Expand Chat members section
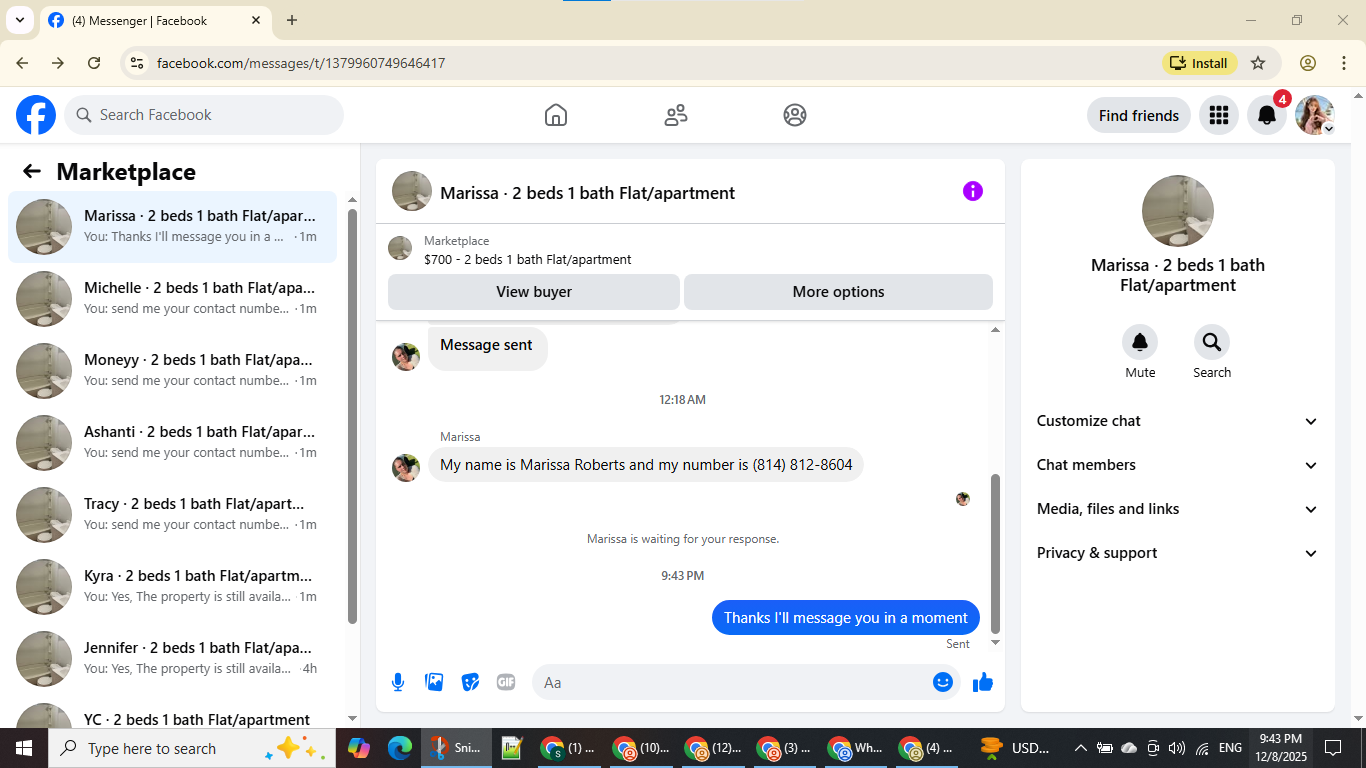The height and width of the screenshot is (768, 1366). pyautogui.click(x=1178, y=465)
